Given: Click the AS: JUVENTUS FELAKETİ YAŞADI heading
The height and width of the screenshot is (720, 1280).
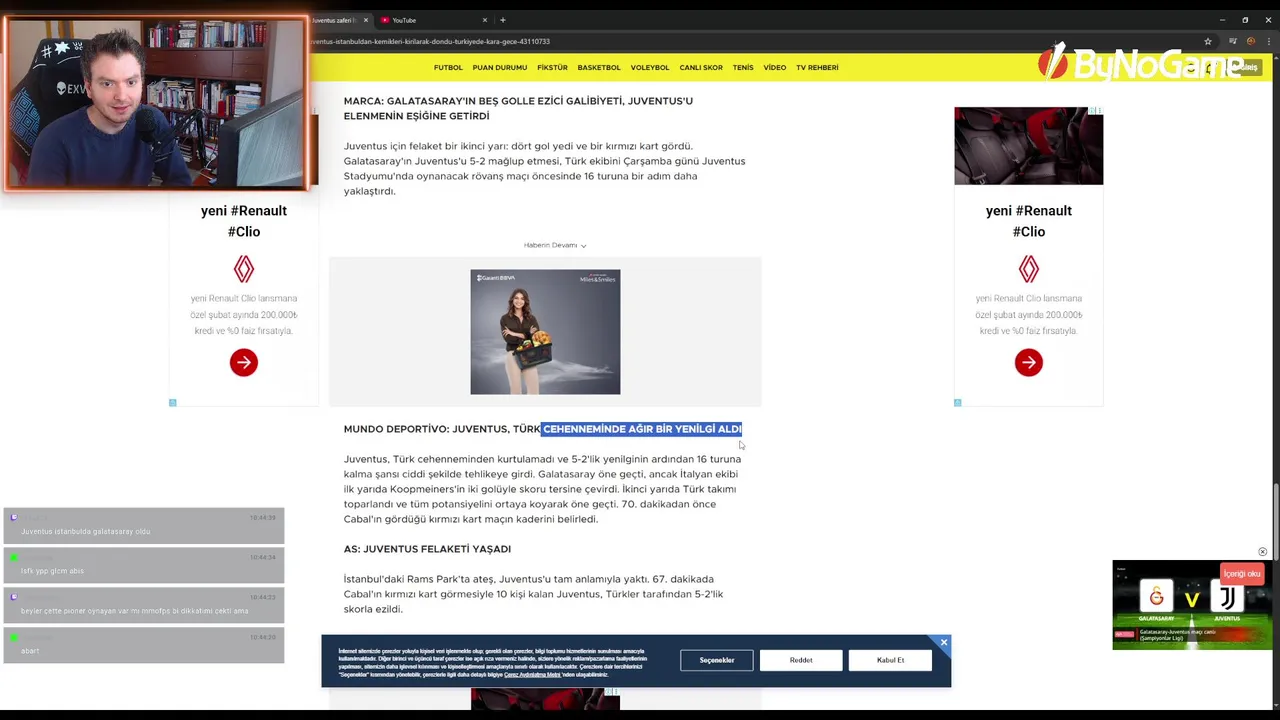Looking at the screenshot, I should coord(427,549).
